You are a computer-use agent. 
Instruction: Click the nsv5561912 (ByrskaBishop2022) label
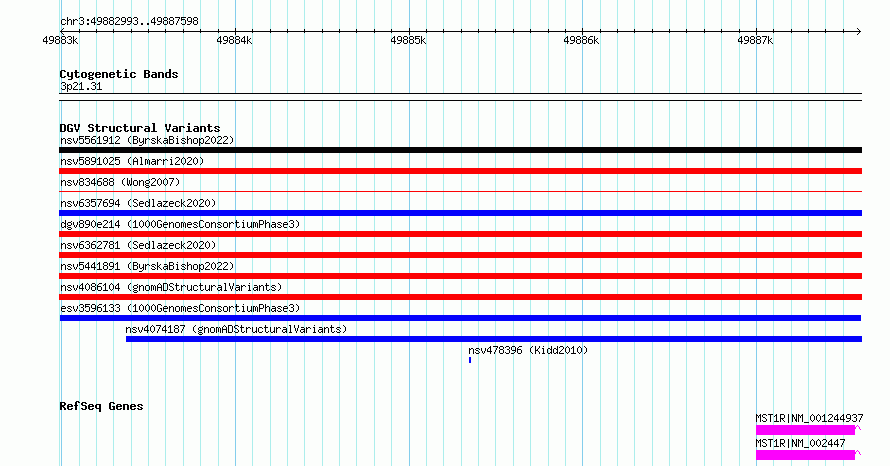pos(147,140)
